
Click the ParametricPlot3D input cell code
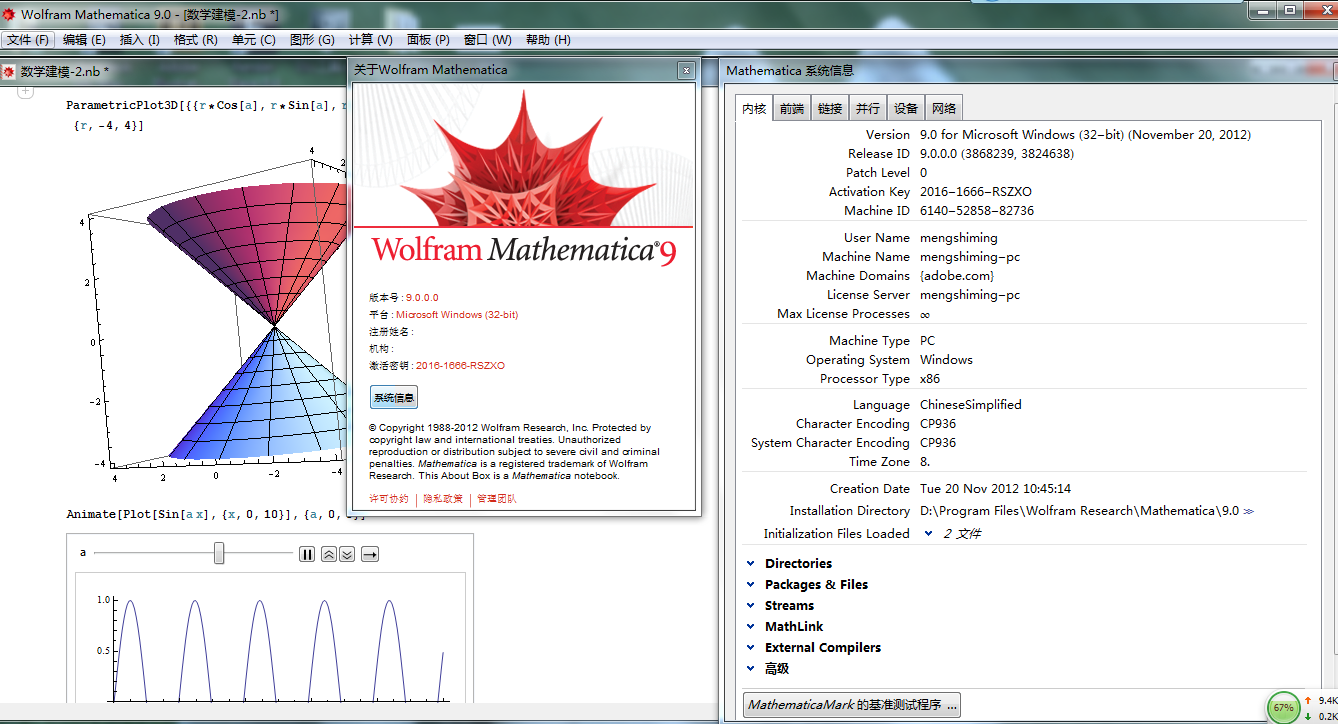coord(207,115)
